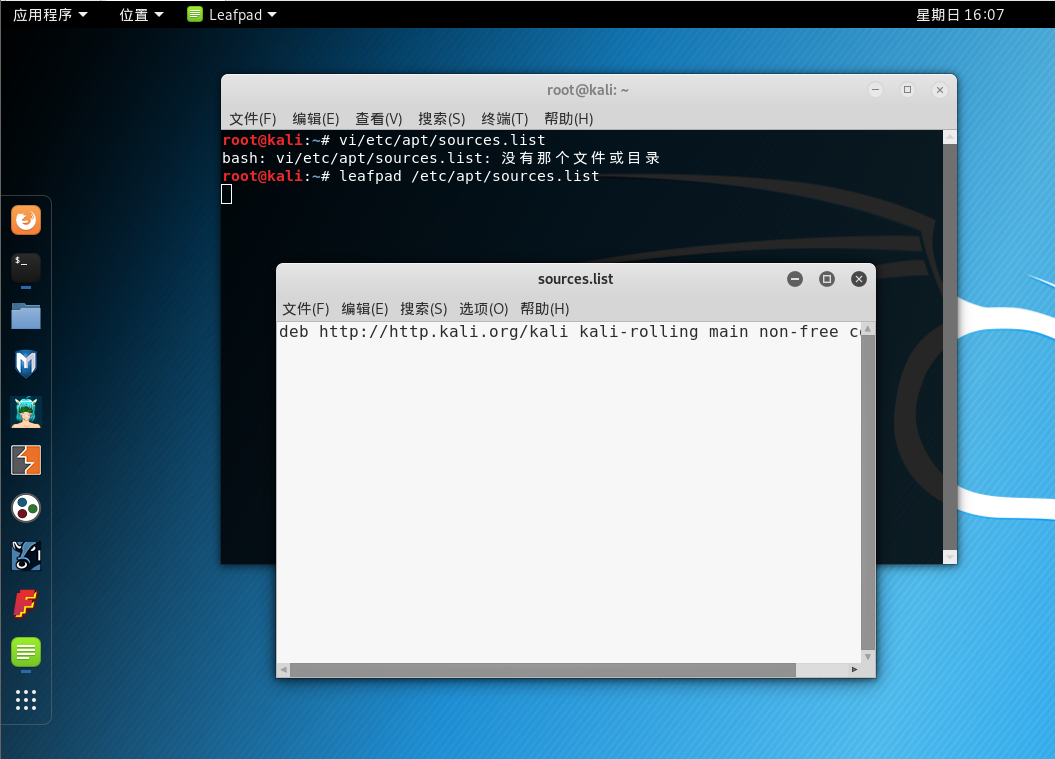Open the 位置 places menu
Screen dimensions: 1055x759
point(141,14)
